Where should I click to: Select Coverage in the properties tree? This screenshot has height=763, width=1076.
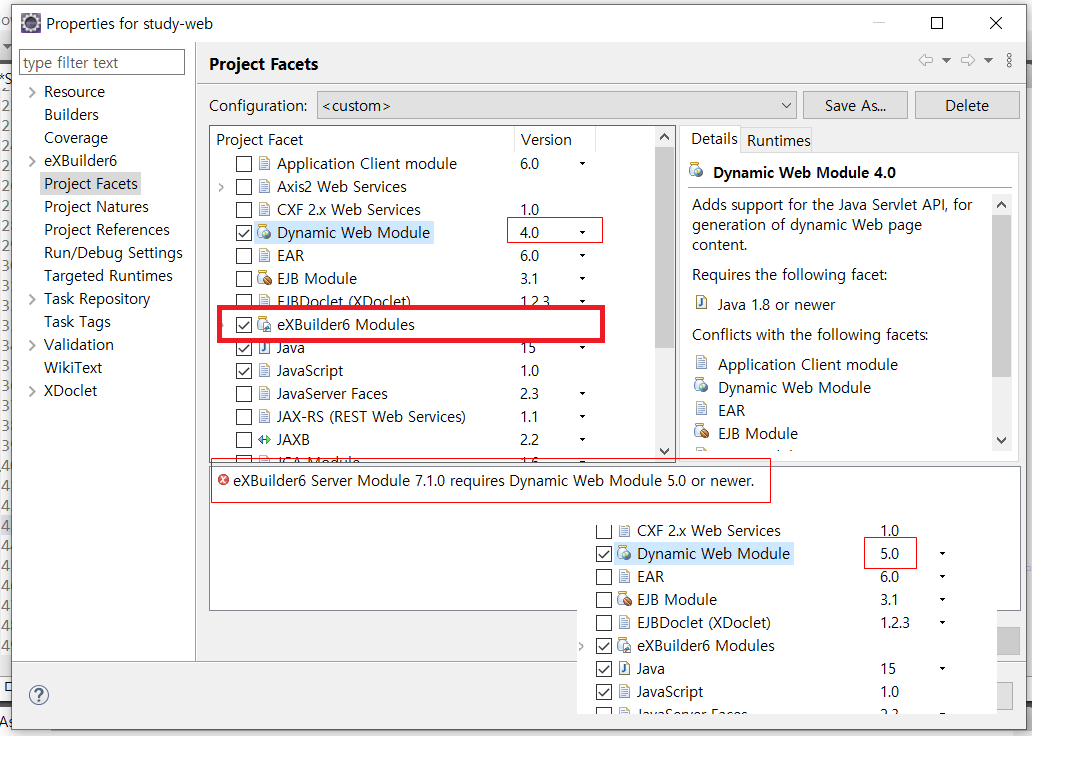[76, 138]
